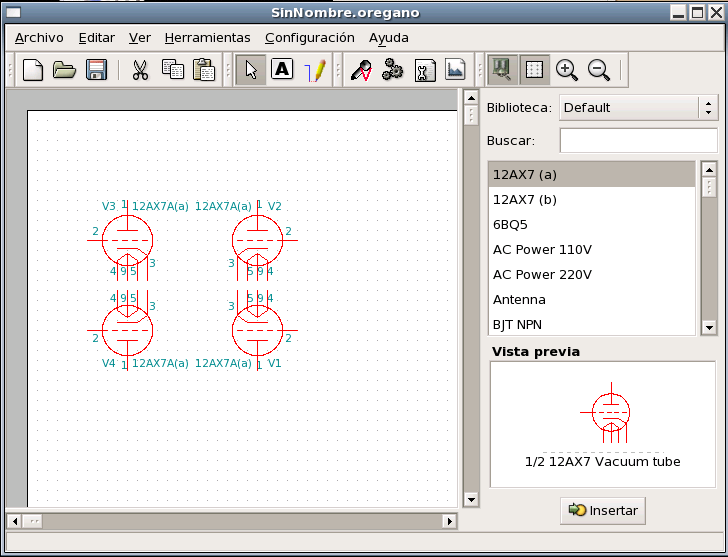Paste from the clipboard icon
This screenshot has width=728, height=557.
pyautogui.click(x=204, y=70)
